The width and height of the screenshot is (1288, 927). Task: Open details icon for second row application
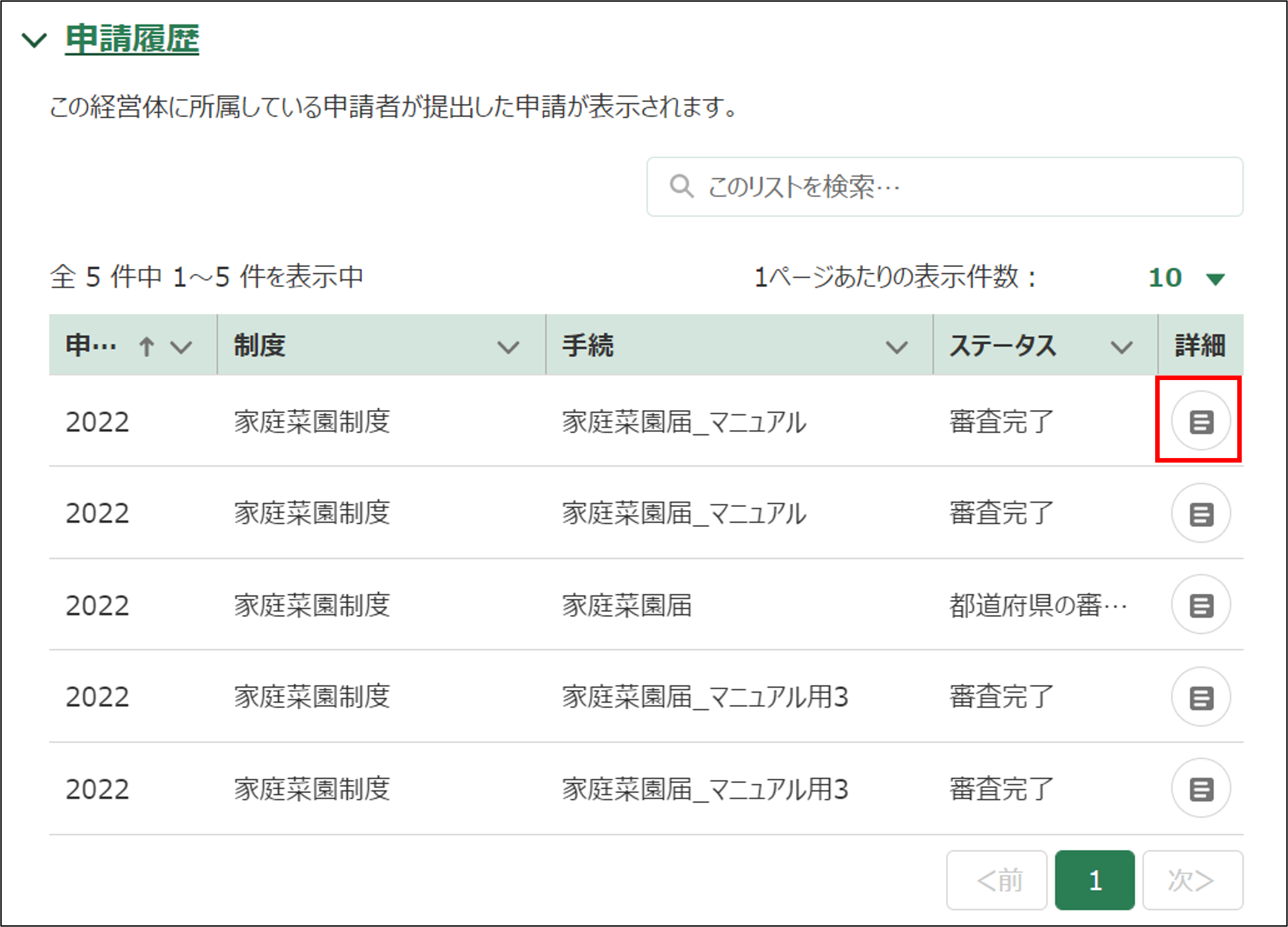tap(1201, 513)
